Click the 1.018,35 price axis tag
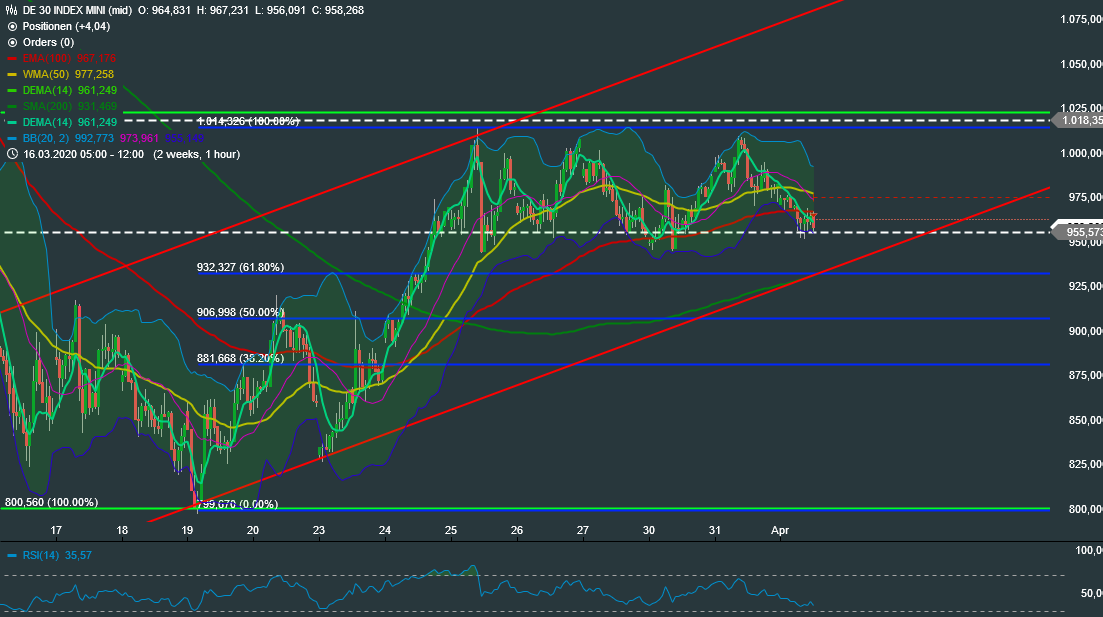Screen dimensions: 1103x617 click(1078, 120)
